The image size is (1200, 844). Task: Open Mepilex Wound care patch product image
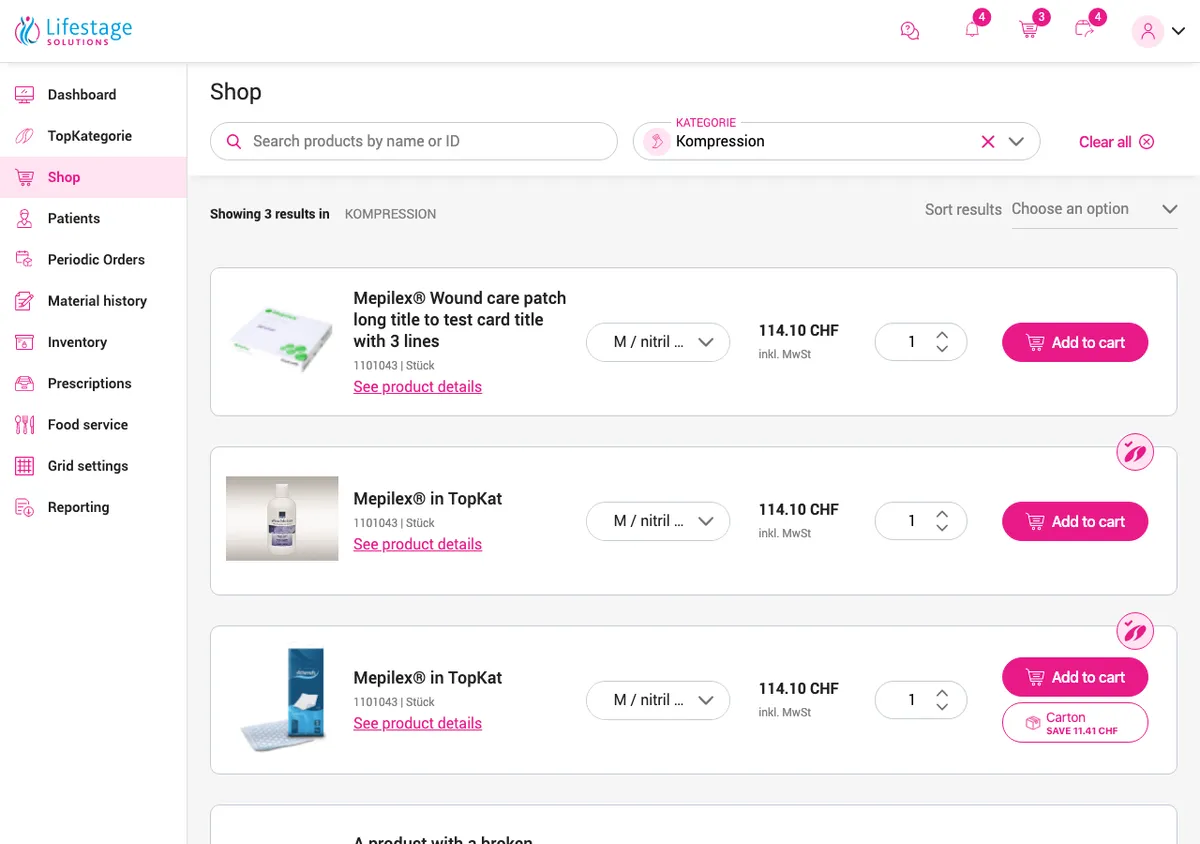point(282,341)
